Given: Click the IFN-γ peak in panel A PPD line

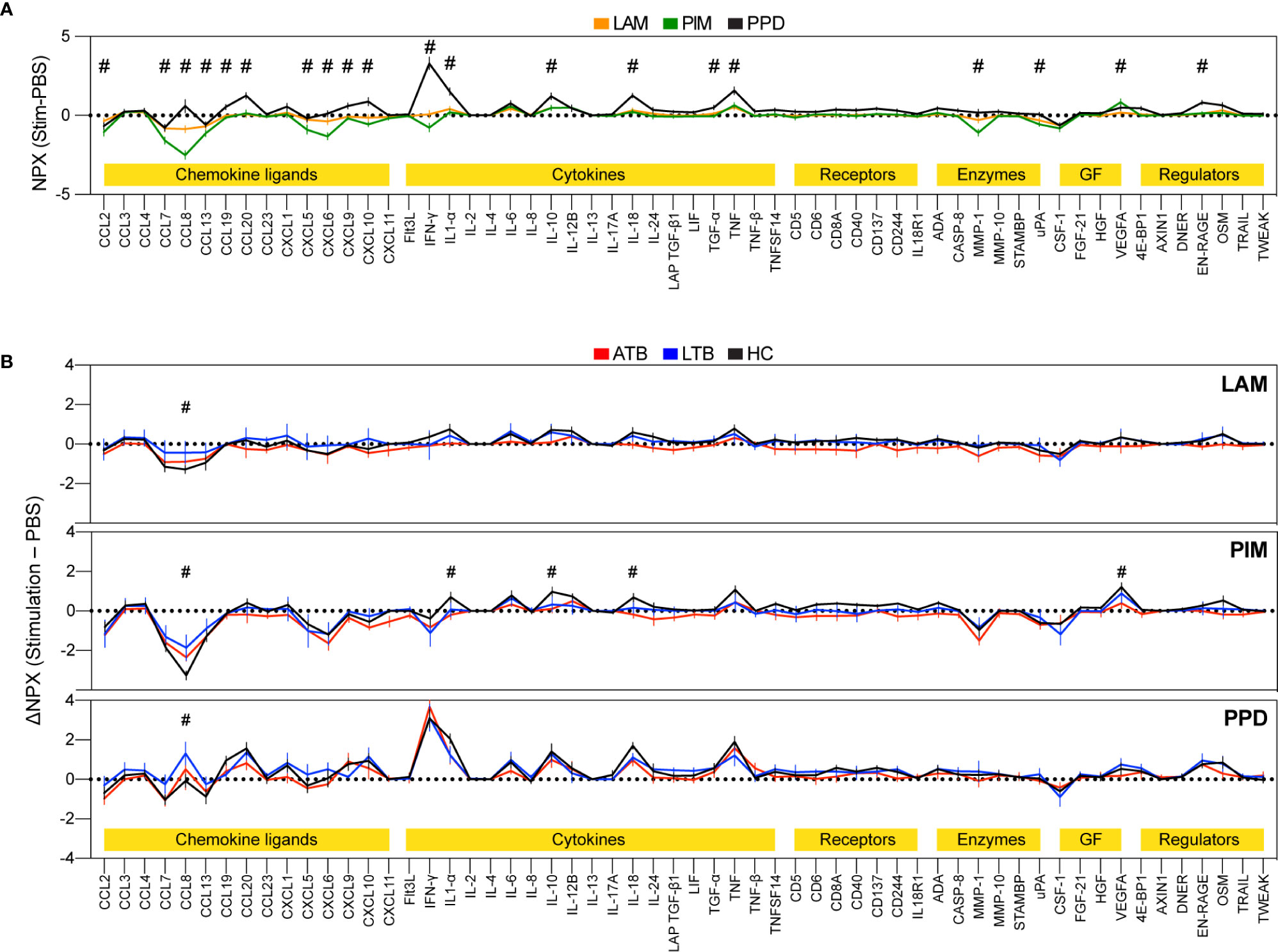Looking at the screenshot, I should (x=430, y=63).
